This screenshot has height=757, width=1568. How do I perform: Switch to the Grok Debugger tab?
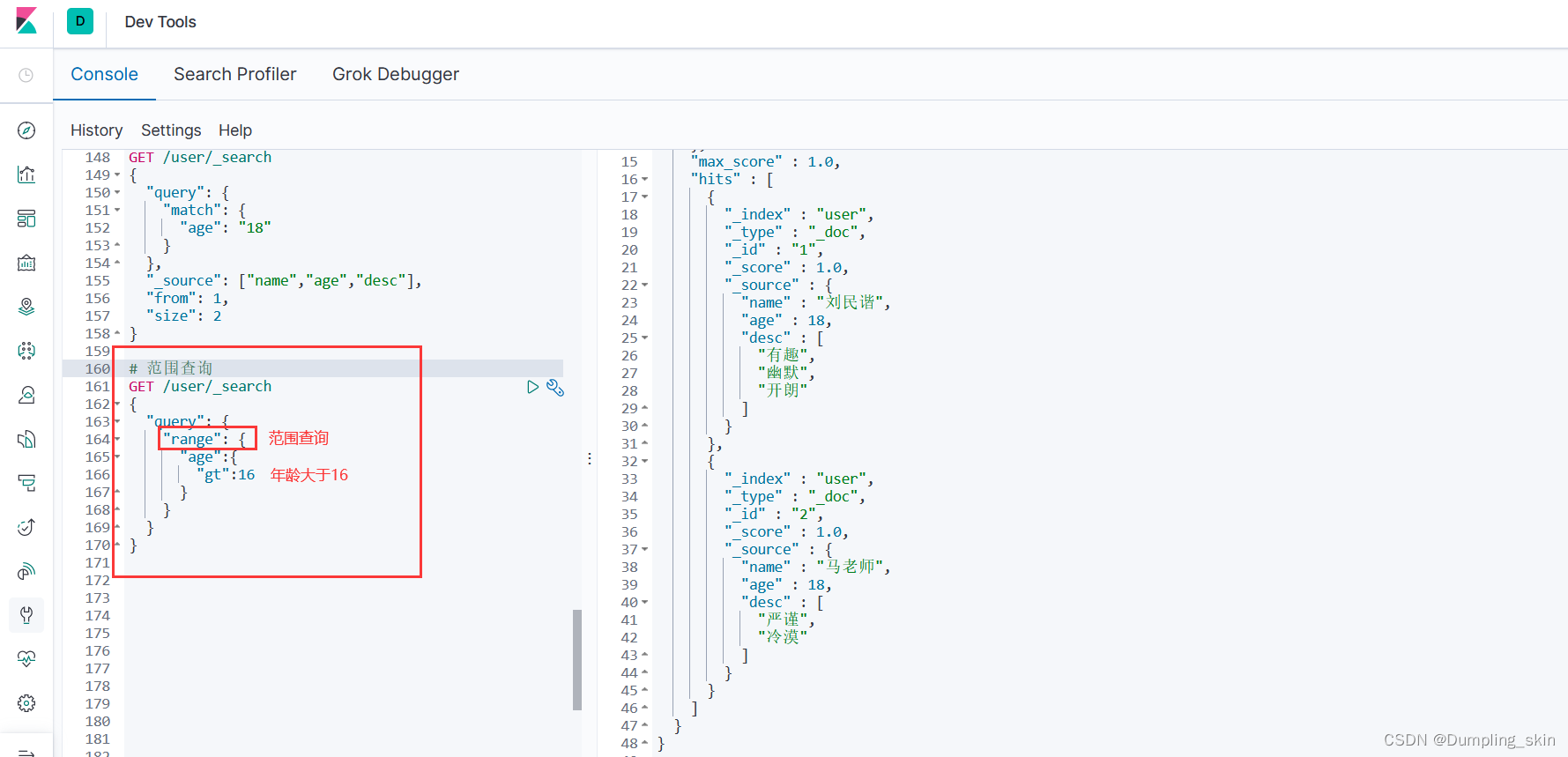396,74
